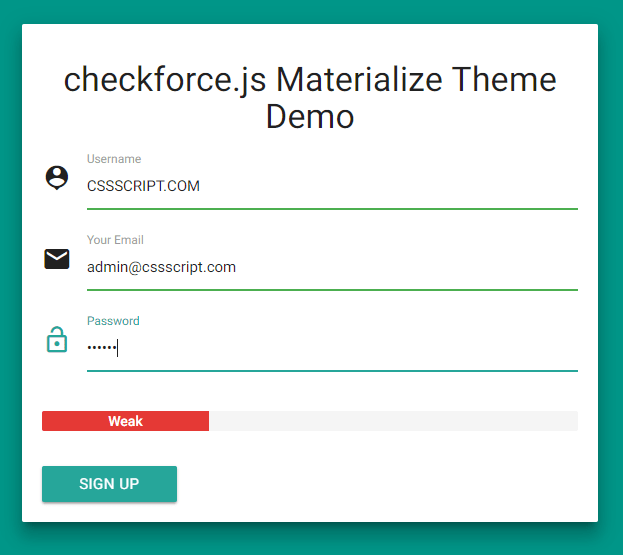Focus the Username field containing CSSSCRIPT.COM

(332, 186)
